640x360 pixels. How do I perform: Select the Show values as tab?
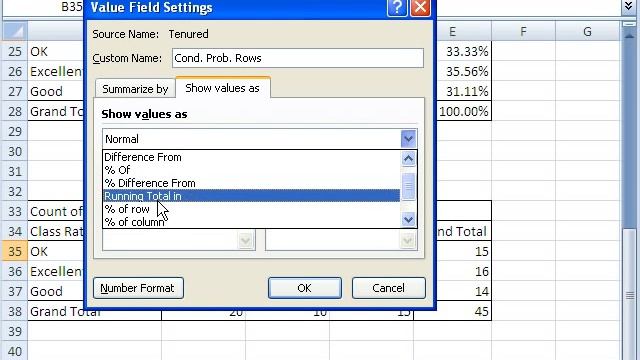pyautogui.click(x=222, y=88)
